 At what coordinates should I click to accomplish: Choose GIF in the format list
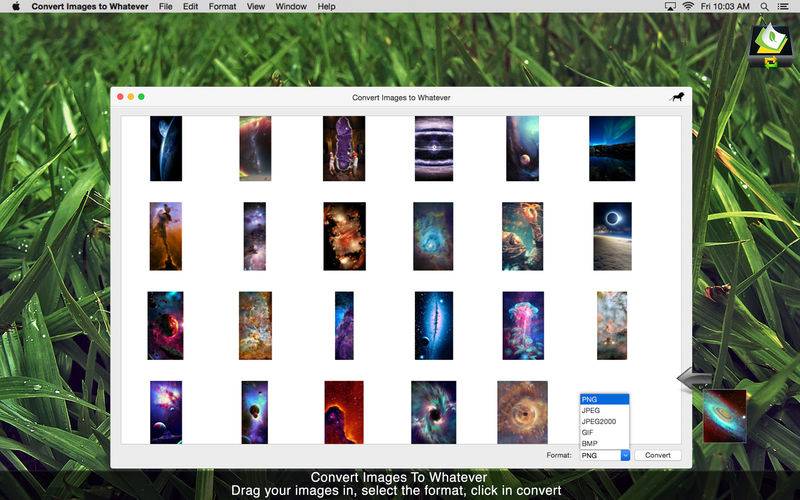(605, 433)
